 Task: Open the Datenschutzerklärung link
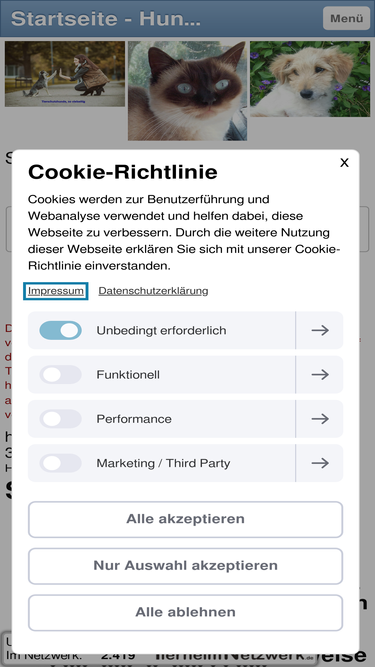click(x=153, y=291)
